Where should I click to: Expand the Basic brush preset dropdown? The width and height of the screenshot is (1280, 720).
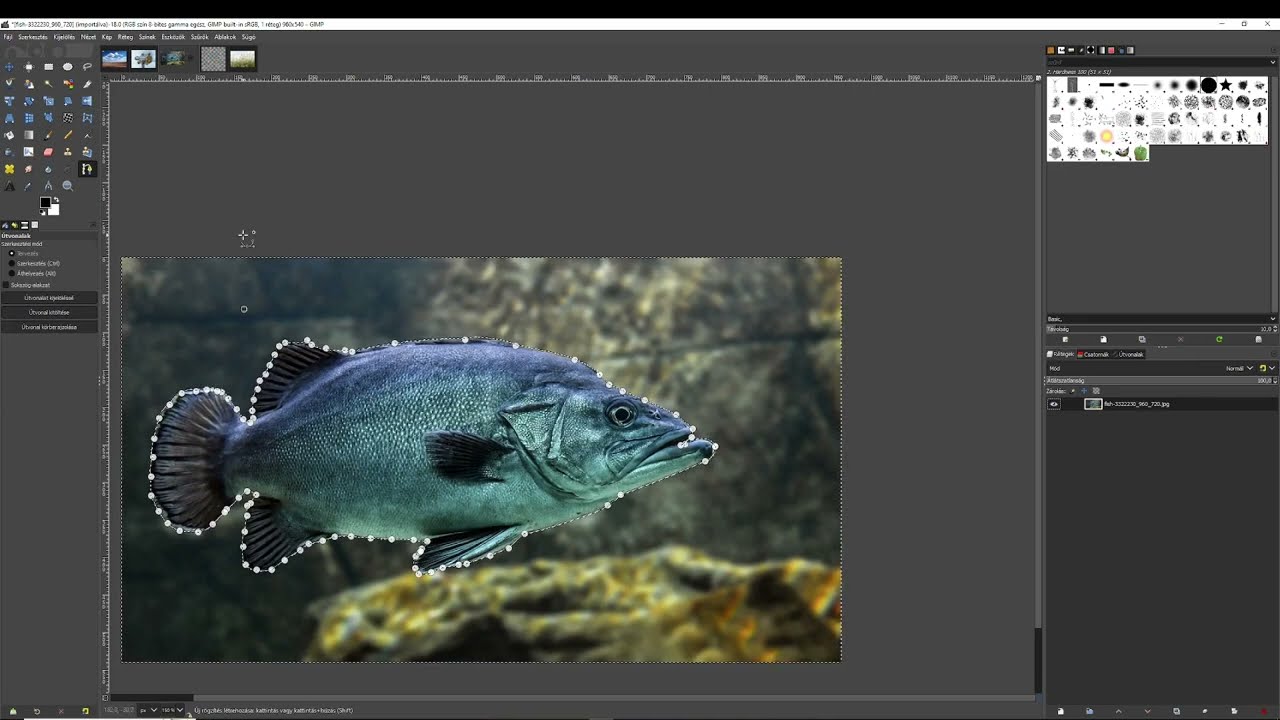[1272, 319]
